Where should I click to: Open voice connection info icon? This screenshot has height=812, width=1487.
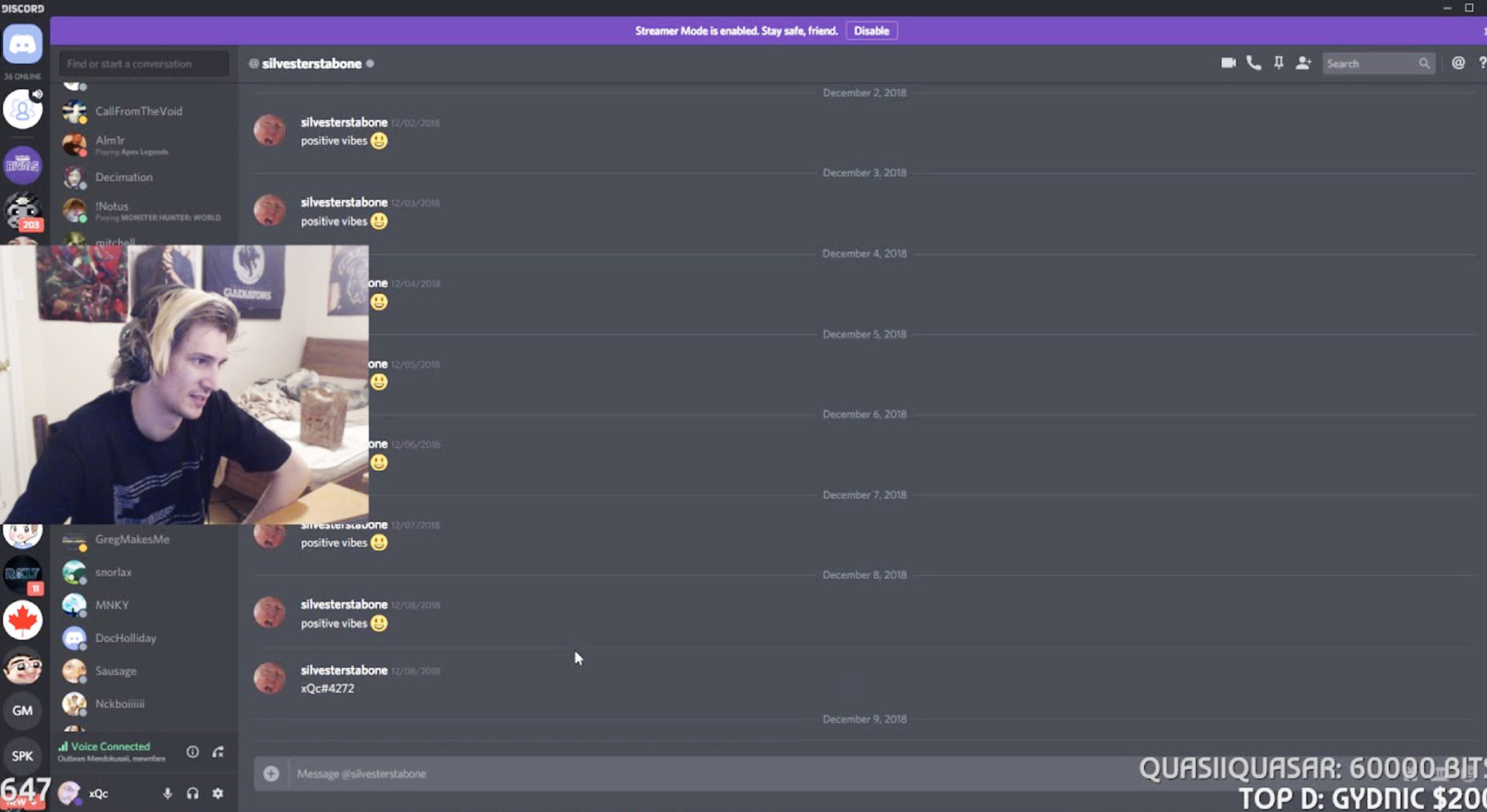click(x=193, y=752)
